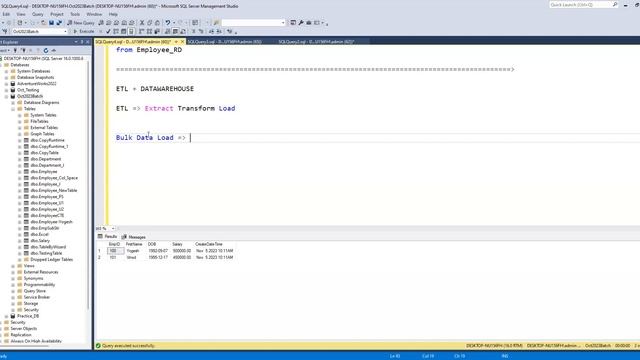Select the dbo.CopyTable tree item

click(44, 153)
